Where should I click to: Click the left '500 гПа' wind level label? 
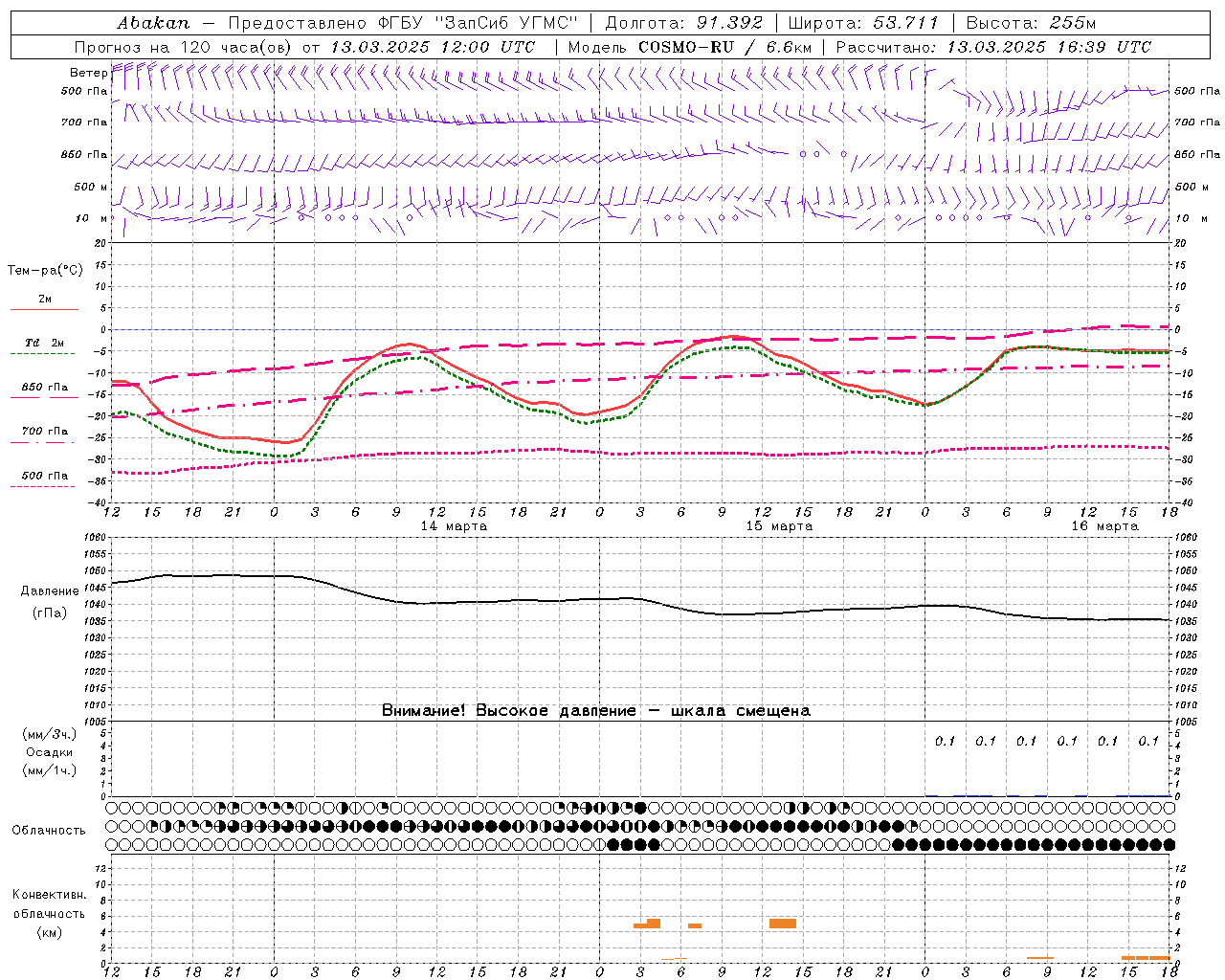pos(84,91)
